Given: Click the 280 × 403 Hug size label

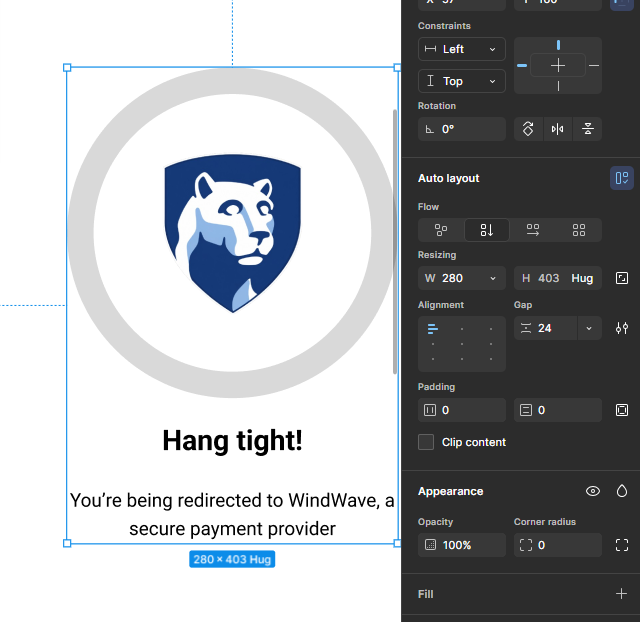Looking at the screenshot, I should (232, 560).
